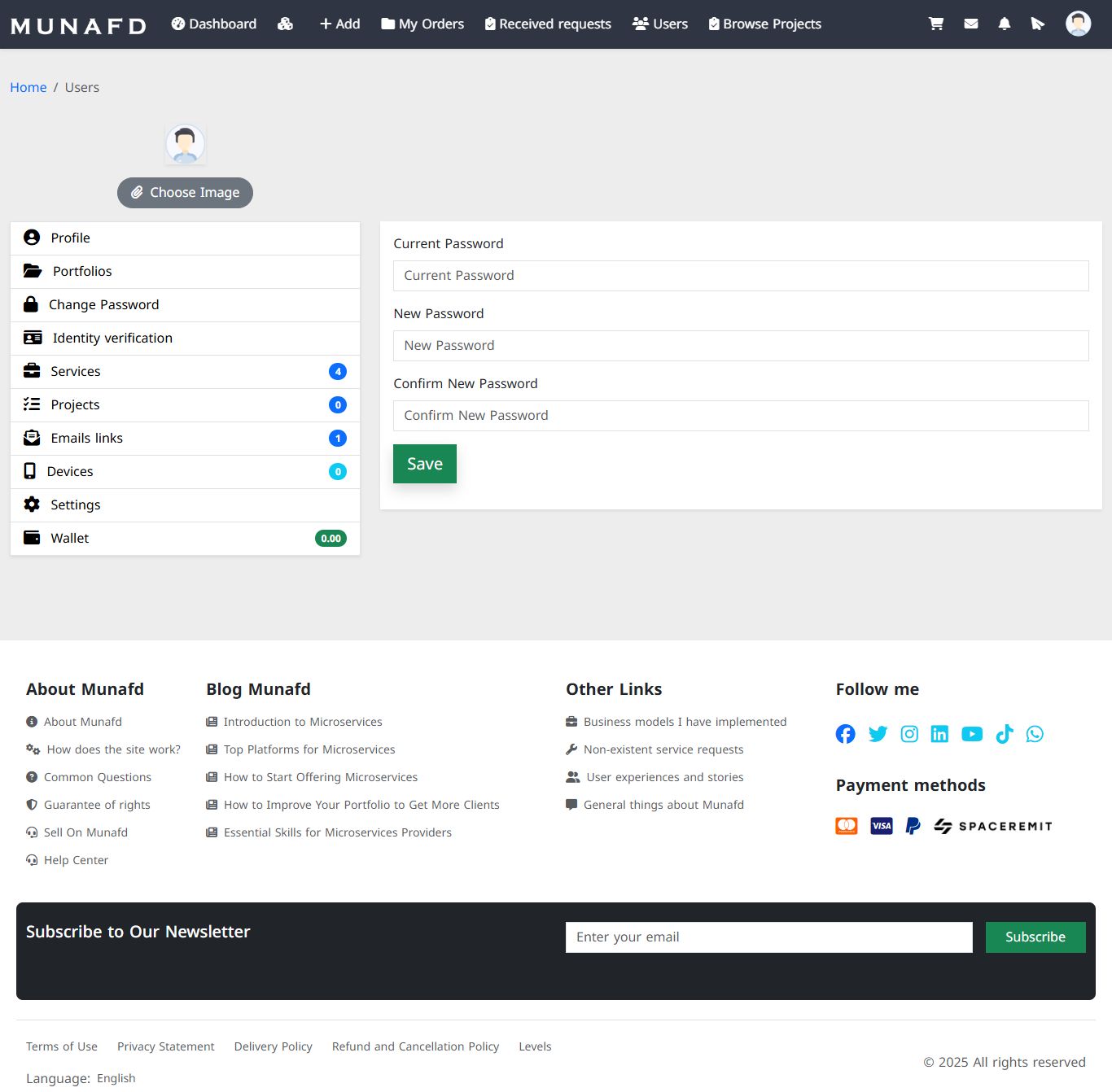This screenshot has height=1092, width=1112.
Task: Check the notifications bell icon
Action: [1005, 24]
